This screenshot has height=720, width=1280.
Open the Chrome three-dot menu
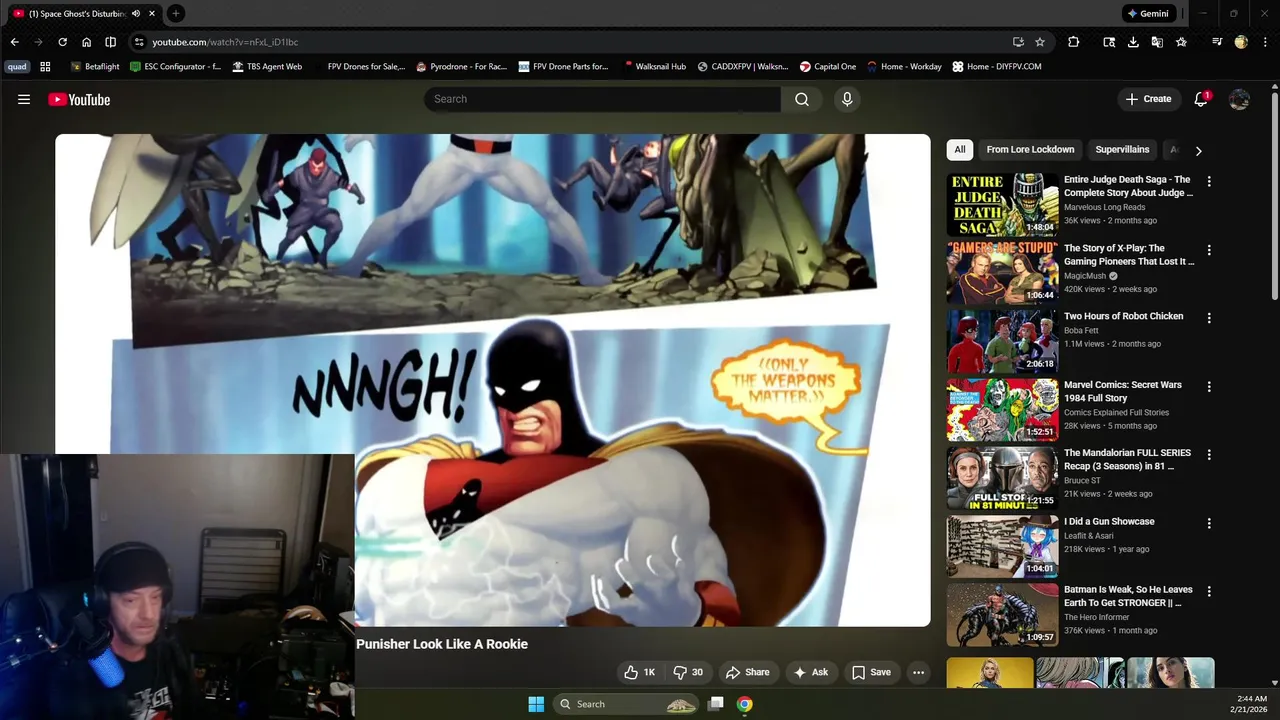1263,42
